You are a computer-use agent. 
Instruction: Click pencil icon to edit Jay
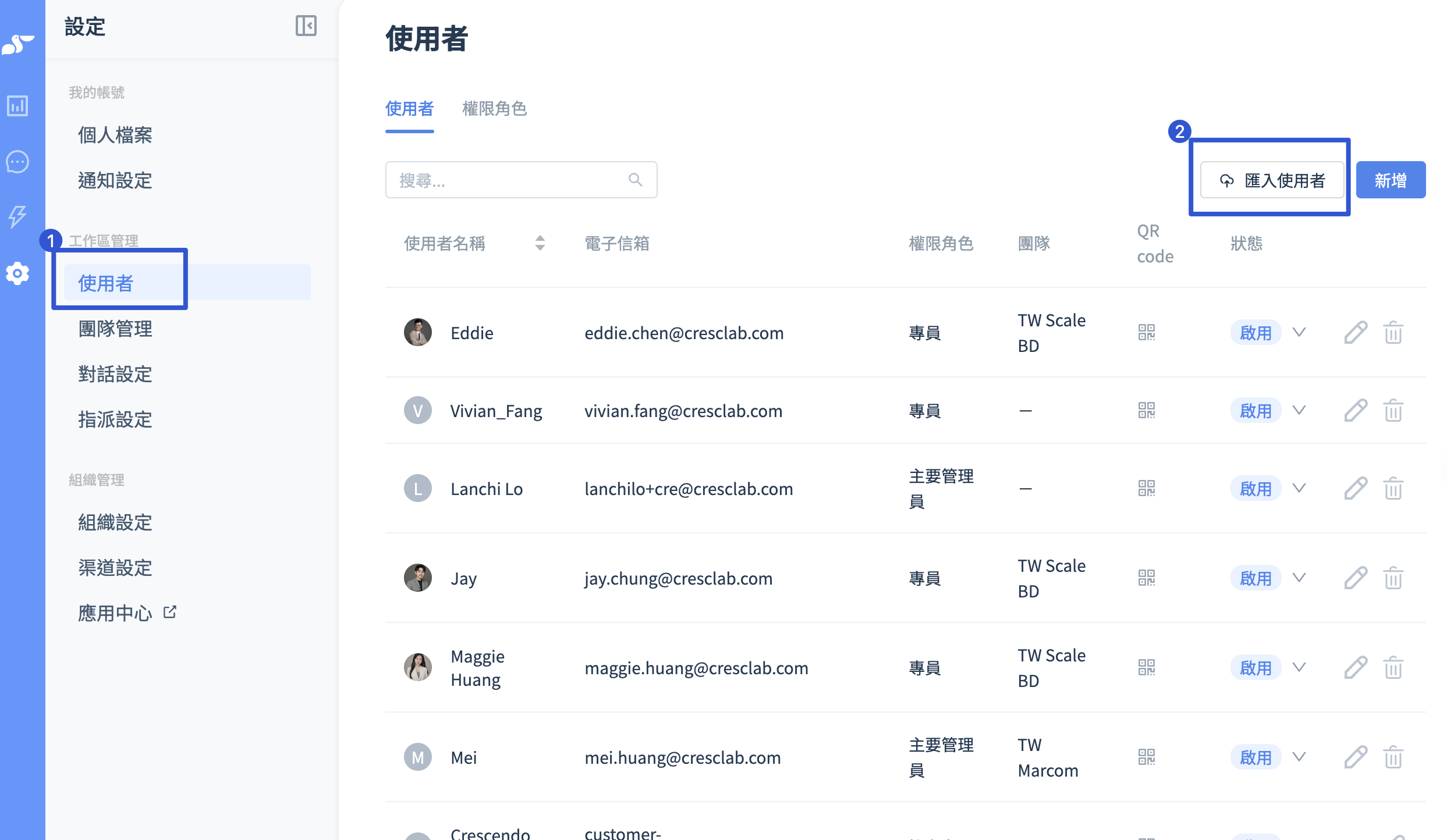pyautogui.click(x=1355, y=578)
